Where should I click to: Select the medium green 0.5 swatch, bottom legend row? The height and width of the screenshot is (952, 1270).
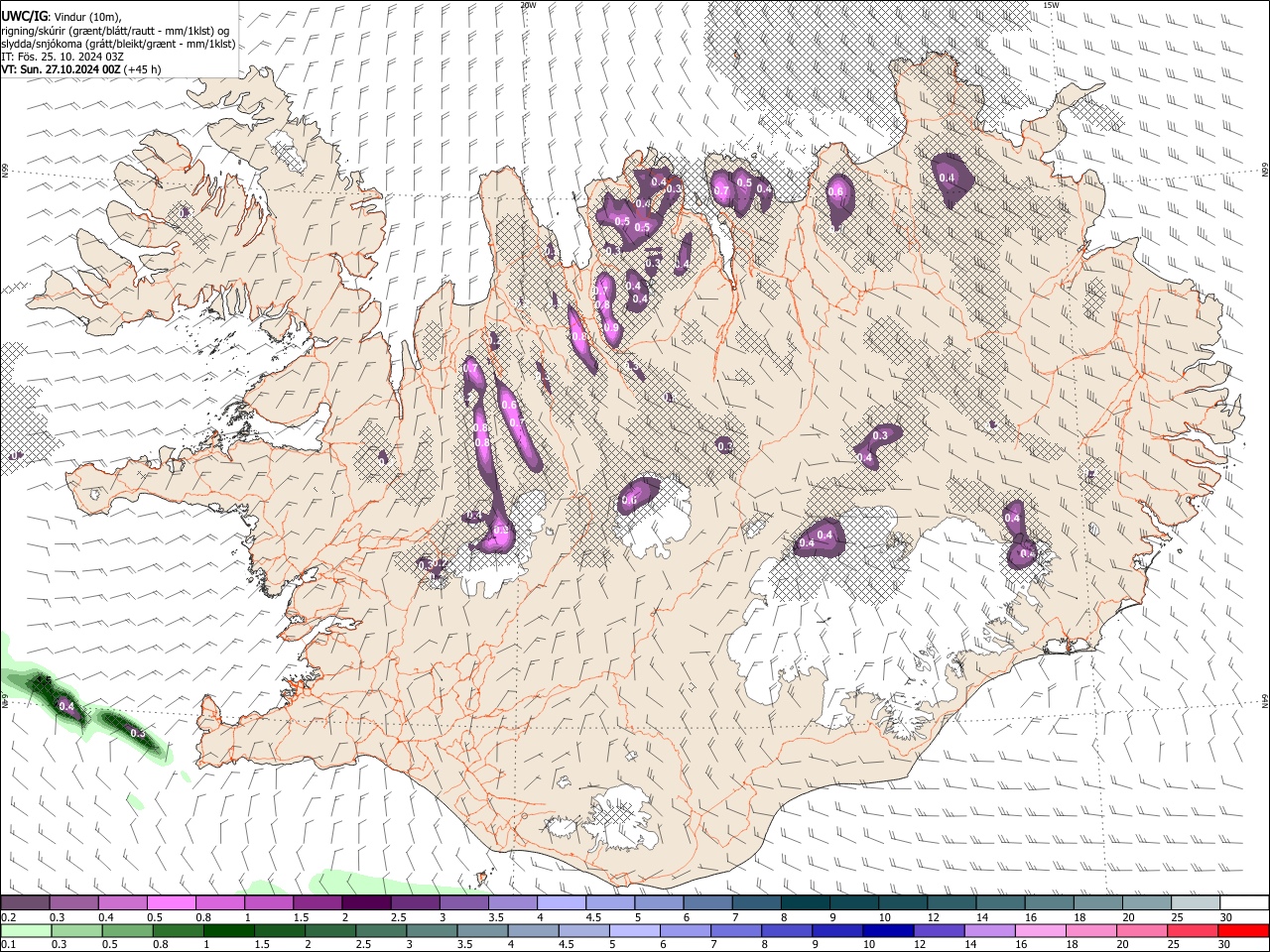(x=127, y=930)
